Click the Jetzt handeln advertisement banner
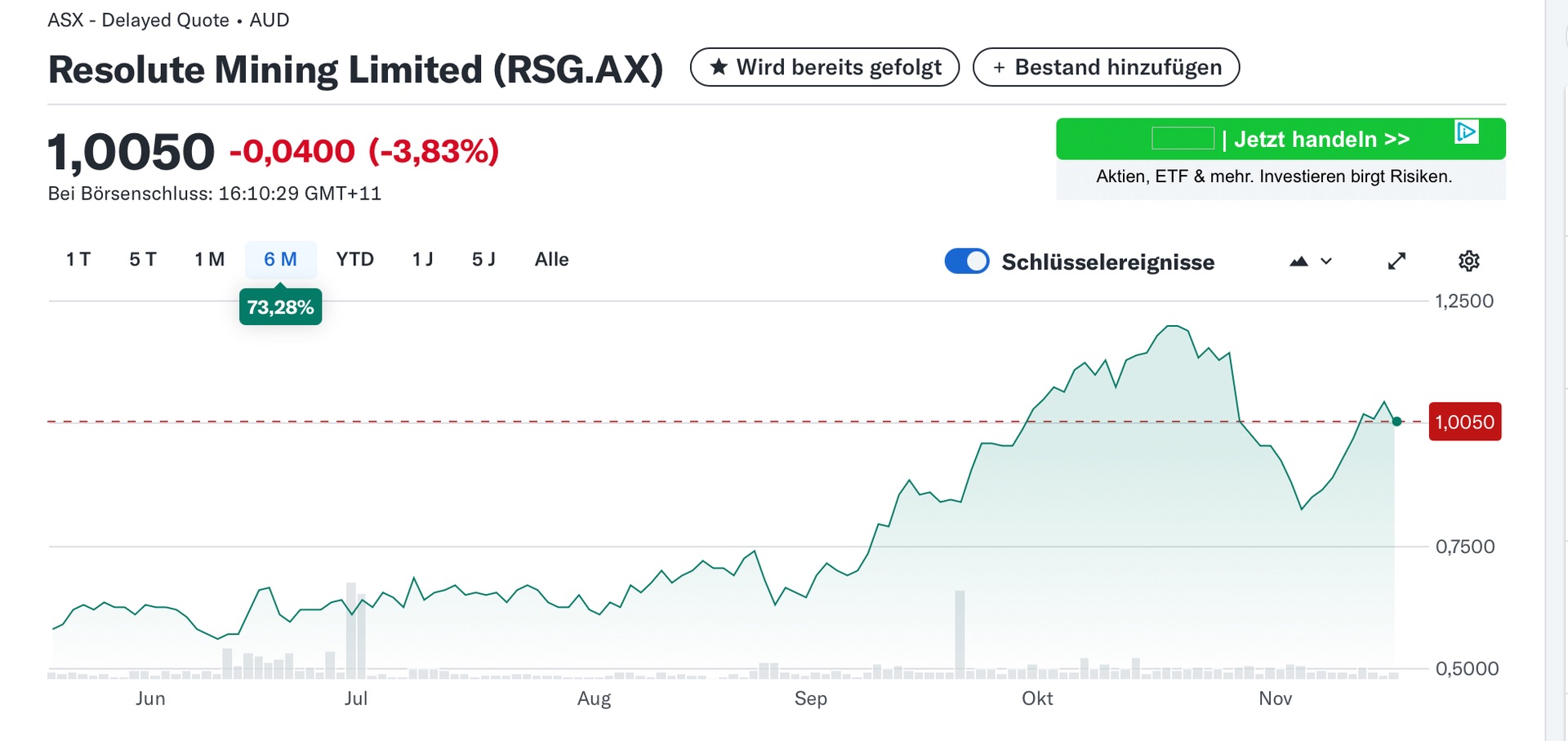 point(1281,139)
